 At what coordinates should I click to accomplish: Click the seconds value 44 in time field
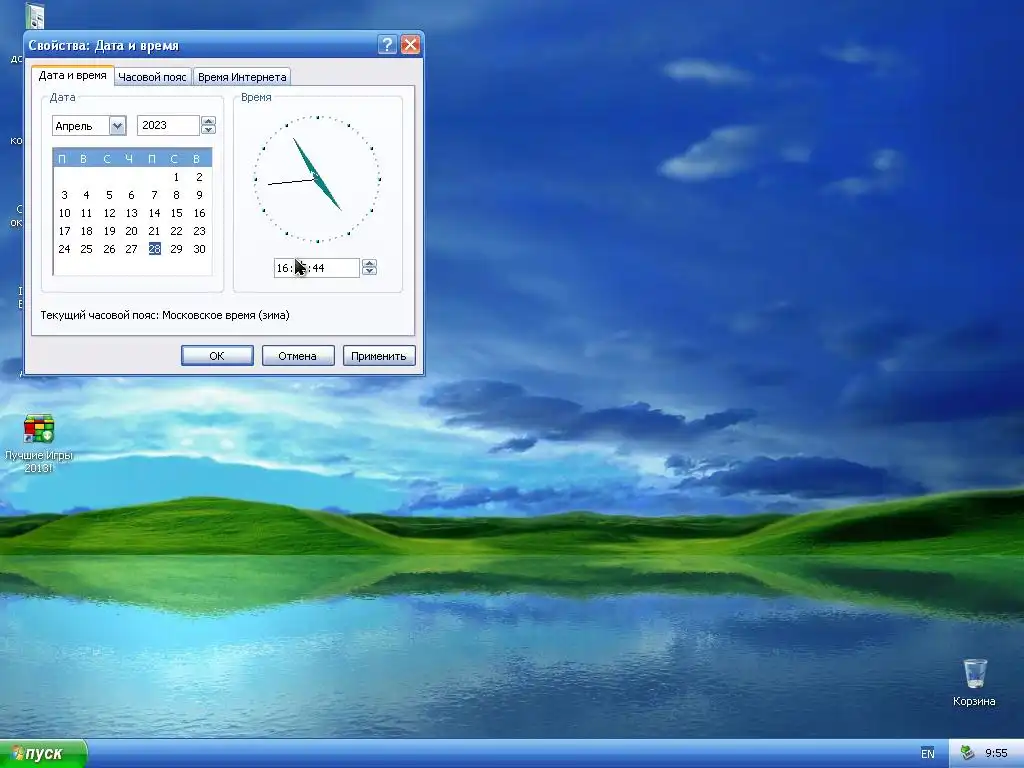click(x=318, y=268)
